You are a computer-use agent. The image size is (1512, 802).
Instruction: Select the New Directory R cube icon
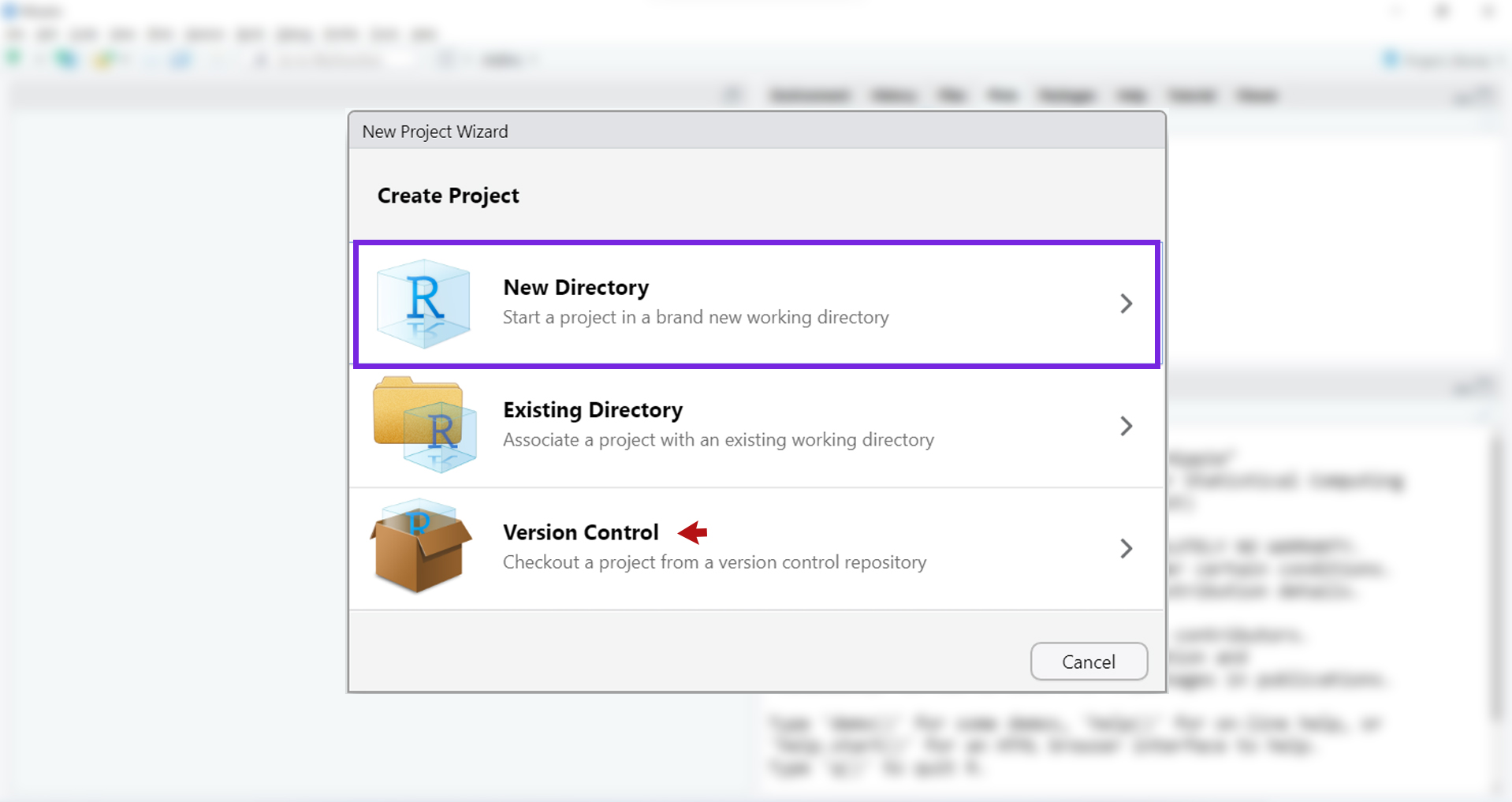[x=423, y=304]
